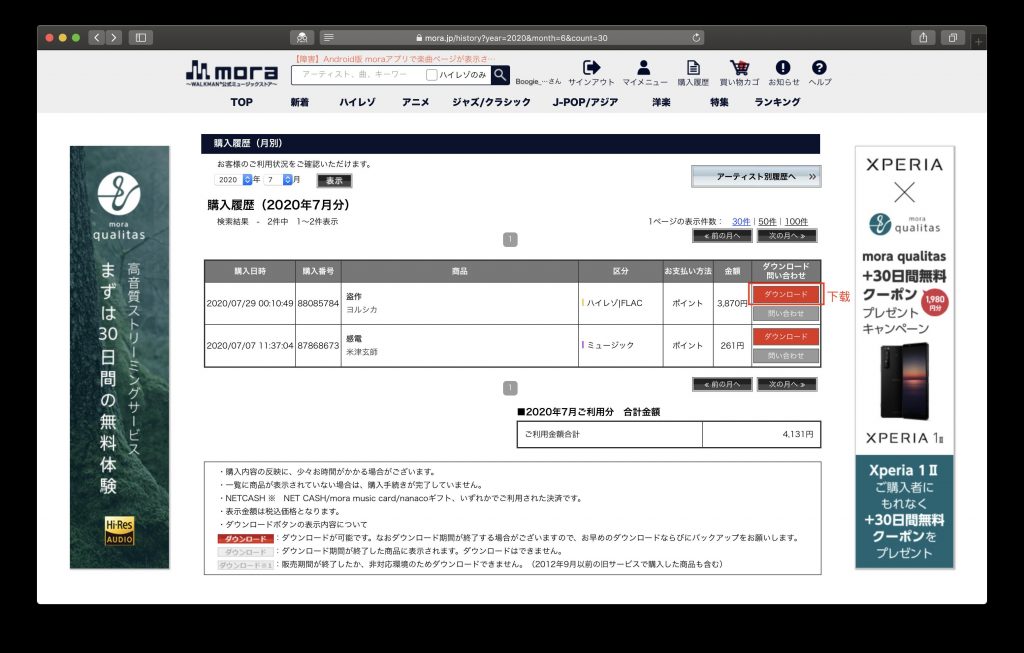Open 特集 navigation tab

[x=719, y=102]
